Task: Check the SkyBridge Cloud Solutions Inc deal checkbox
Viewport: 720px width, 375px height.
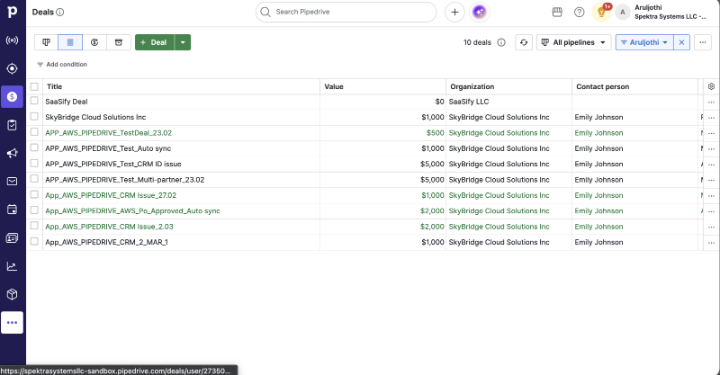Action: (34, 117)
